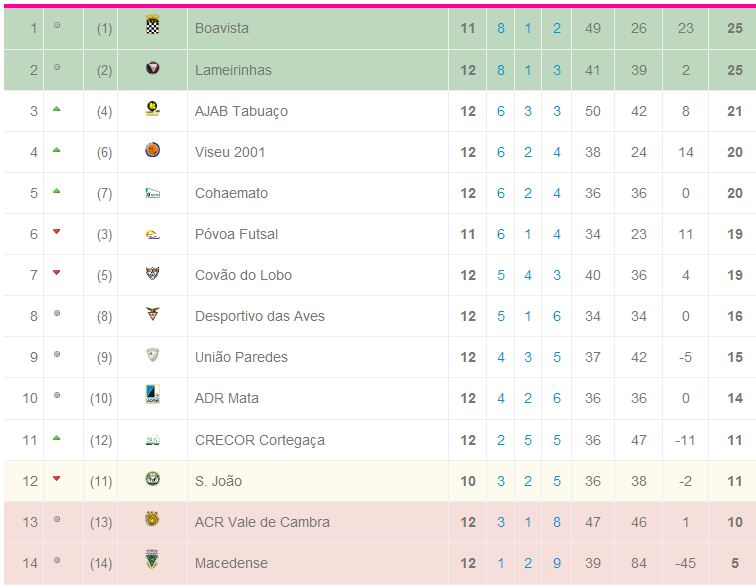Open the Boavista team page

[x=222, y=29]
